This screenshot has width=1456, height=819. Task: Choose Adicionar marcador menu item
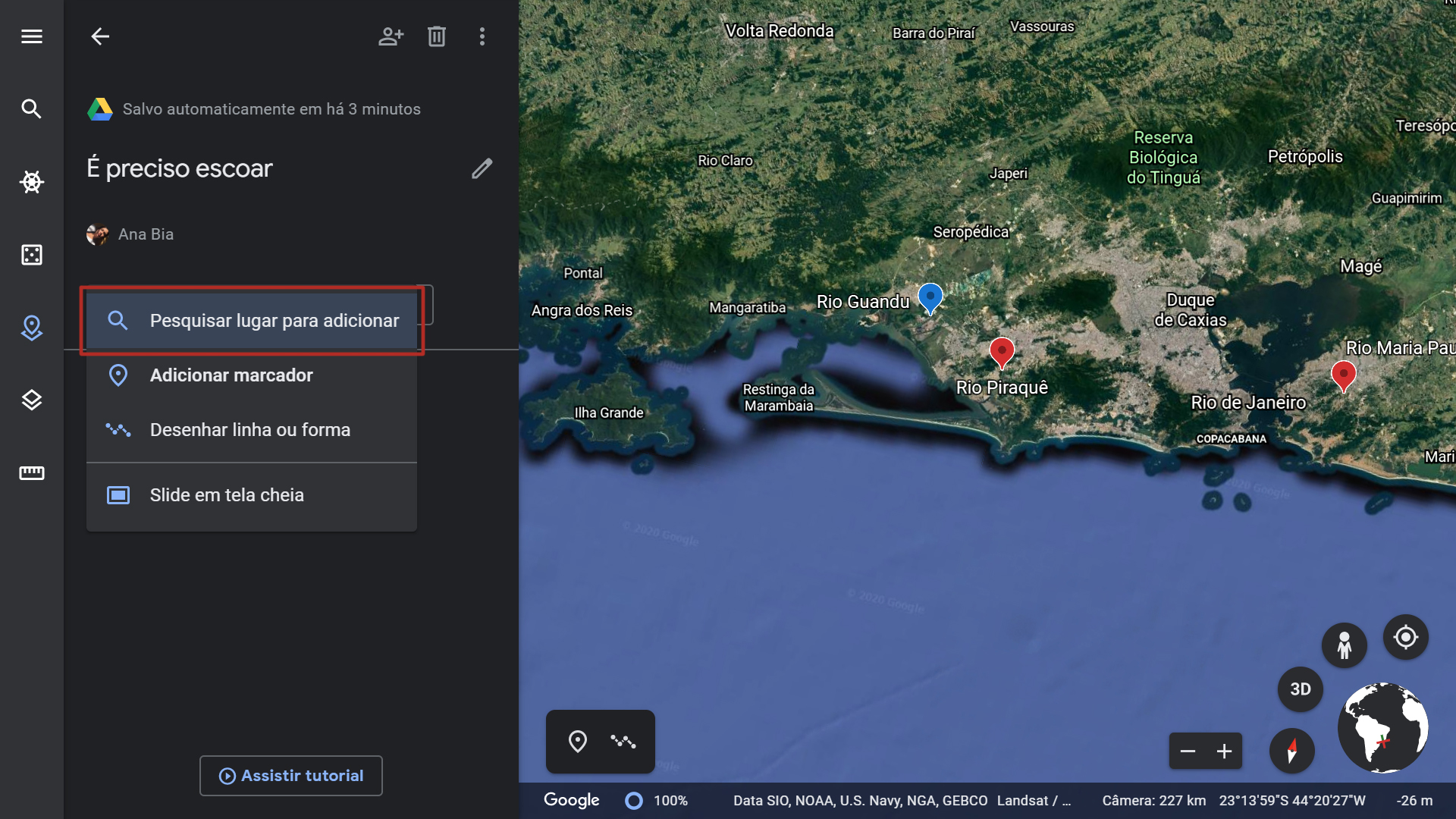[231, 375]
